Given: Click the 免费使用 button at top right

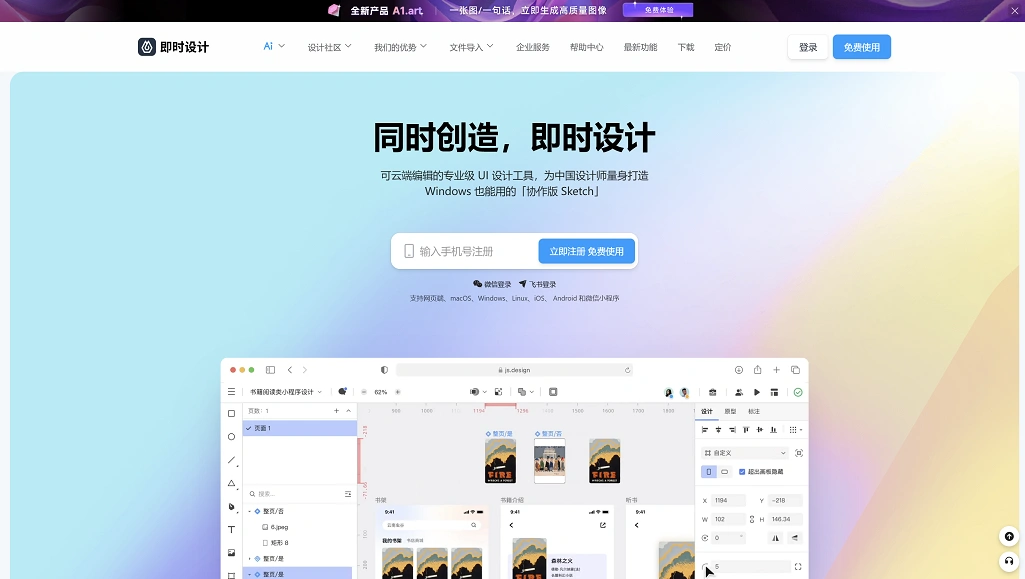Looking at the screenshot, I should [x=861, y=46].
